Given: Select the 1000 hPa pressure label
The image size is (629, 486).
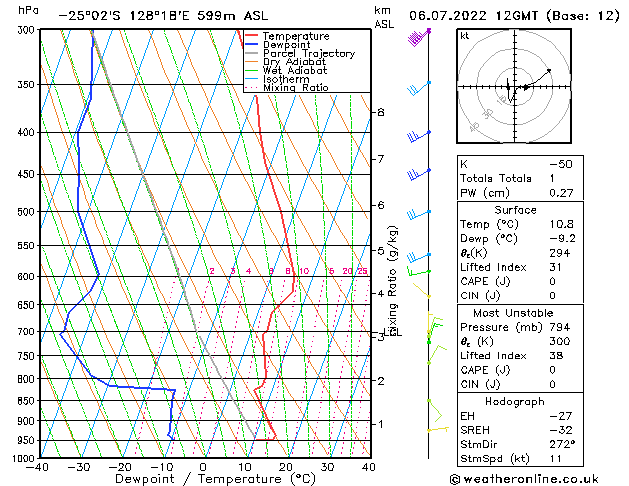Looking at the screenshot, I should pyautogui.click(x=25, y=458).
